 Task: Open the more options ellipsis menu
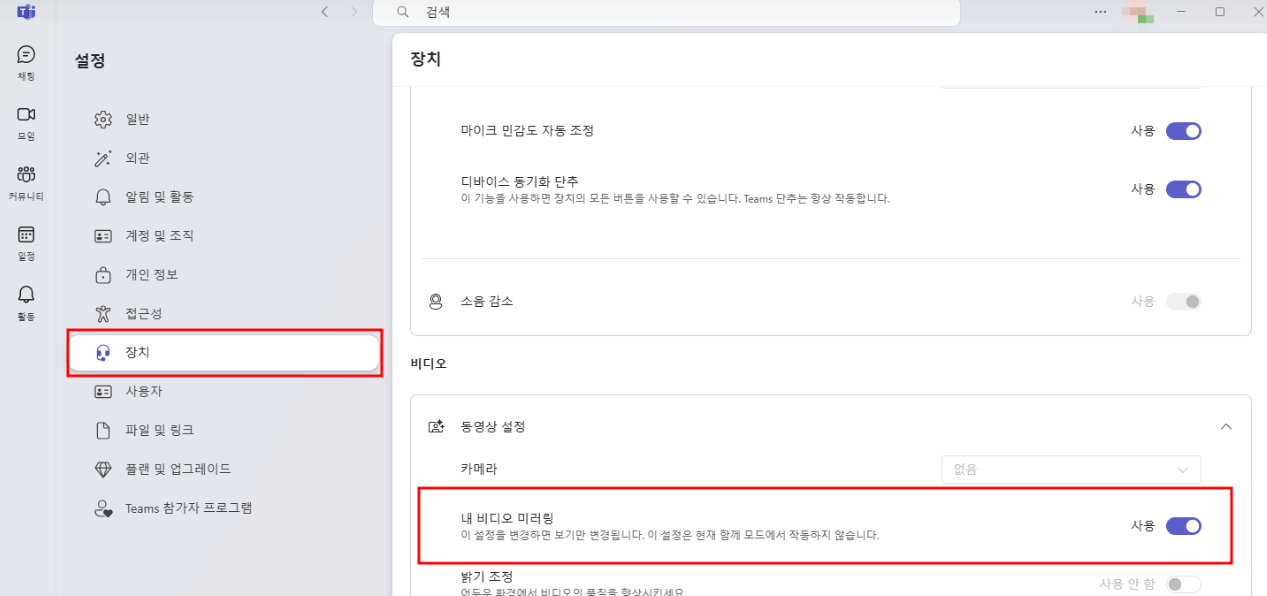coord(1101,12)
